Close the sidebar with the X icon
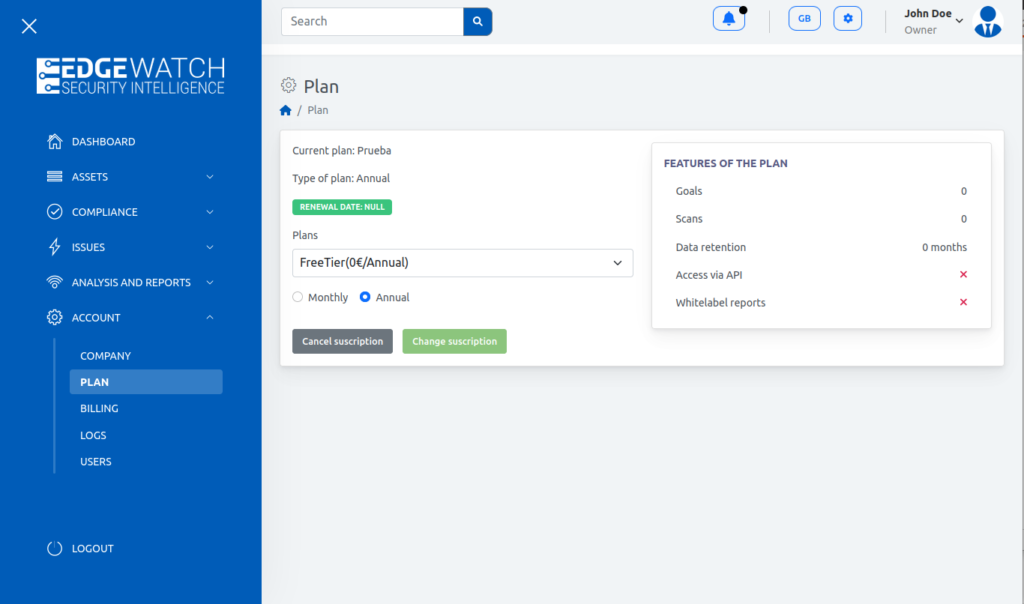The image size is (1024, 604). coord(29,26)
